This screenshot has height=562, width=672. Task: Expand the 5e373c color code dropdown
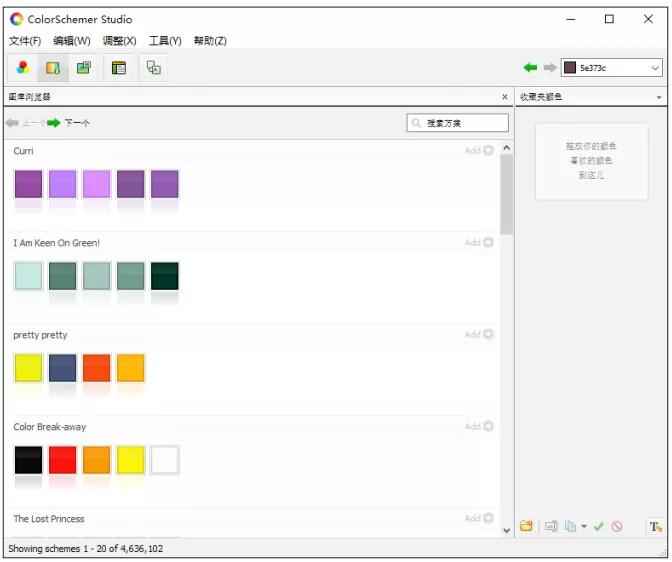(x=655, y=68)
